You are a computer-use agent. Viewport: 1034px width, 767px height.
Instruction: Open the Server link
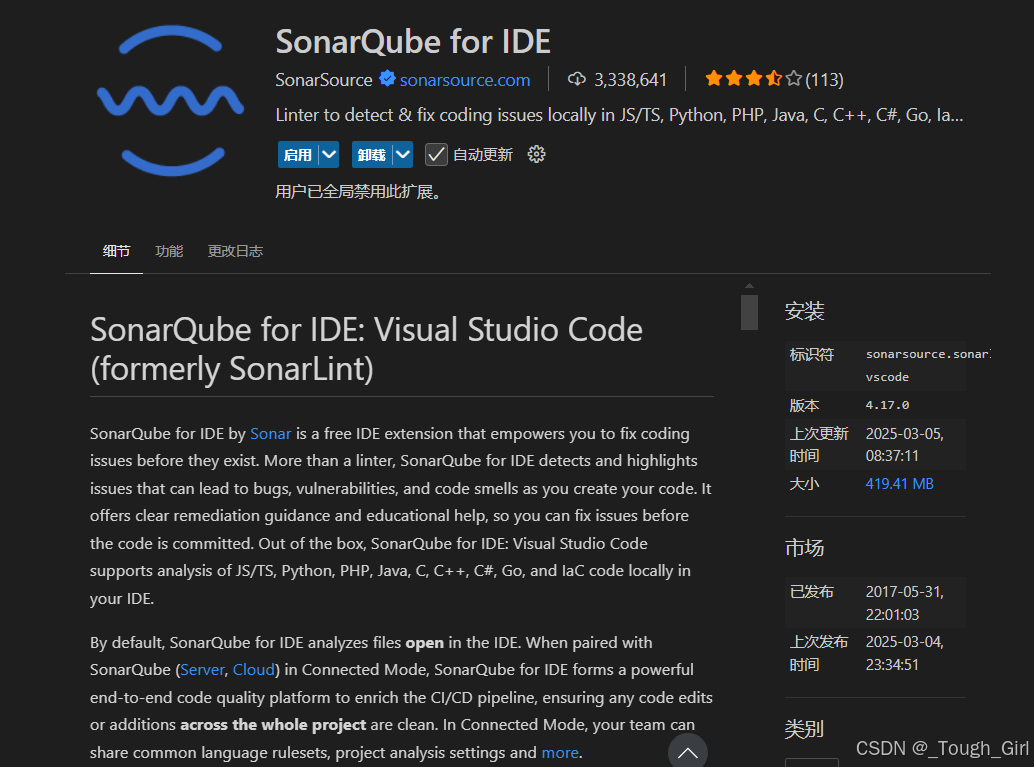click(x=202, y=669)
